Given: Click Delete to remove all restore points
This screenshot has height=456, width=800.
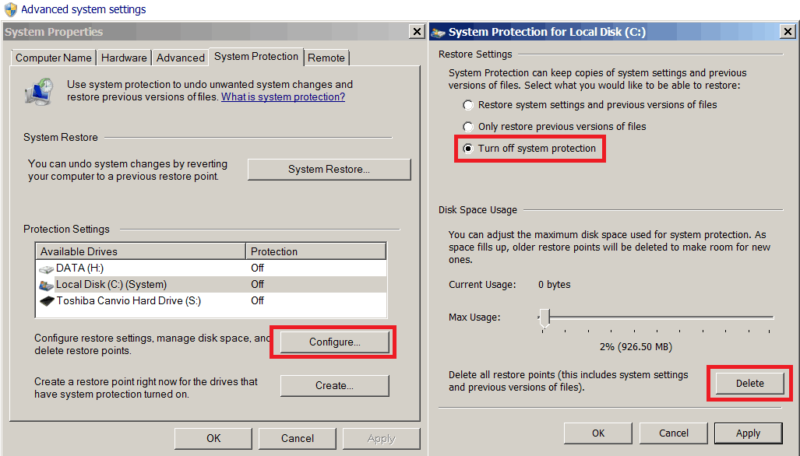Looking at the screenshot, I should click(750, 383).
